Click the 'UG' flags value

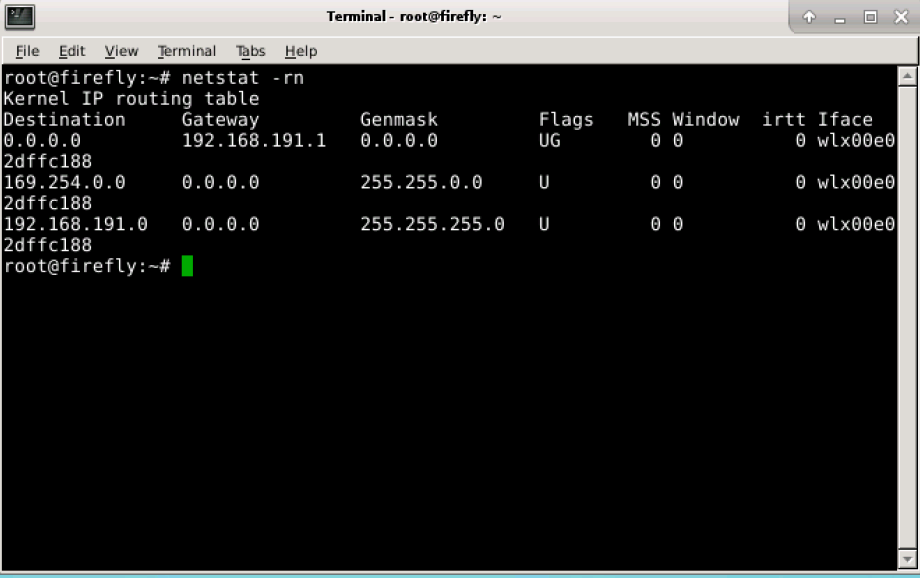click(x=550, y=141)
